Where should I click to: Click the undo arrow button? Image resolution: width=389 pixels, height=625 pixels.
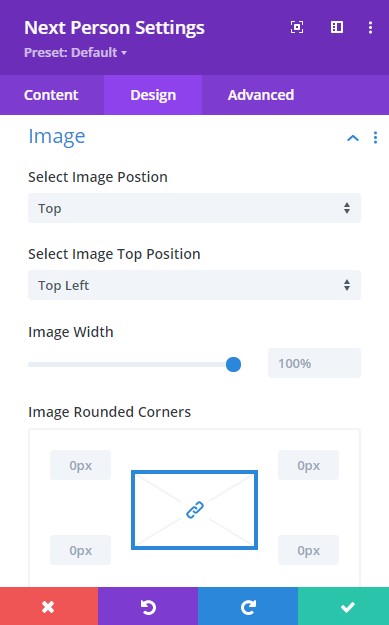click(x=148, y=606)
